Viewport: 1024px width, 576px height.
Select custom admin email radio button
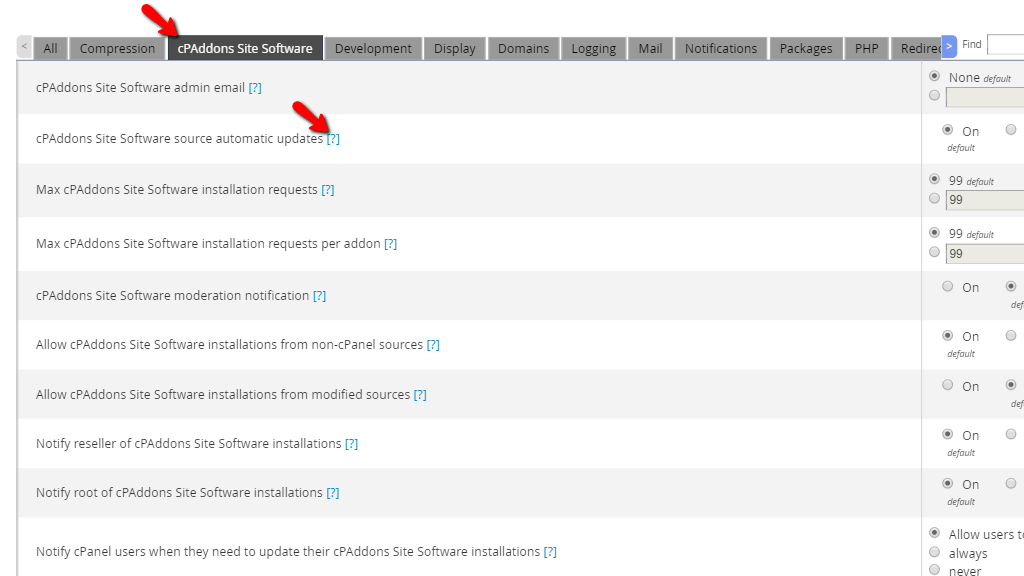(x=935, y=95)
